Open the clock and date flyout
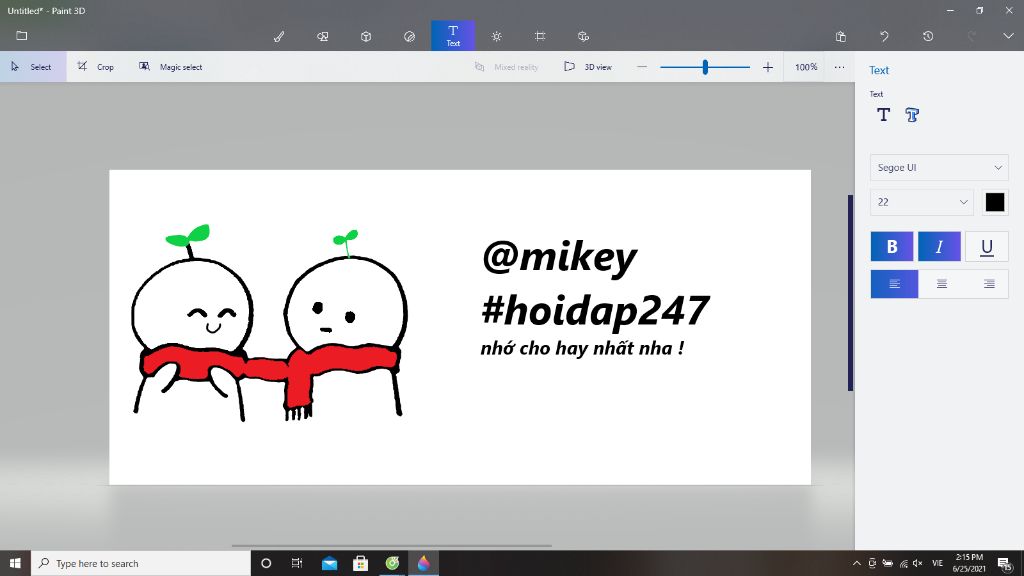The height and width of the screenshot is (576, 1024). point(969,563)
